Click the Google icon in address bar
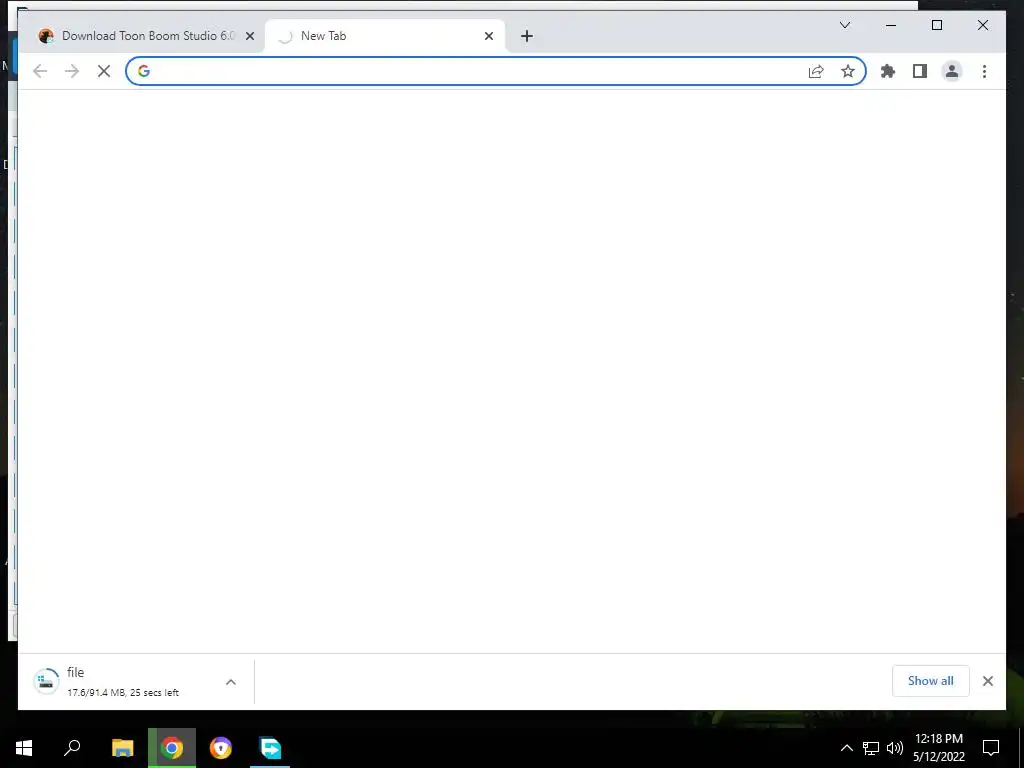Screen dimensions: 1024x768 tap(144, 71)
